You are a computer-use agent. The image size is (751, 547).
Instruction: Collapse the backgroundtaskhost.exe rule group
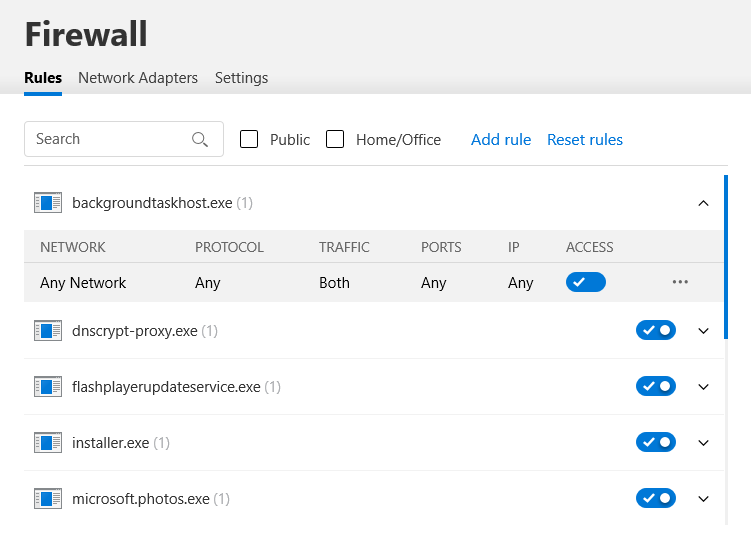point(703,203)
